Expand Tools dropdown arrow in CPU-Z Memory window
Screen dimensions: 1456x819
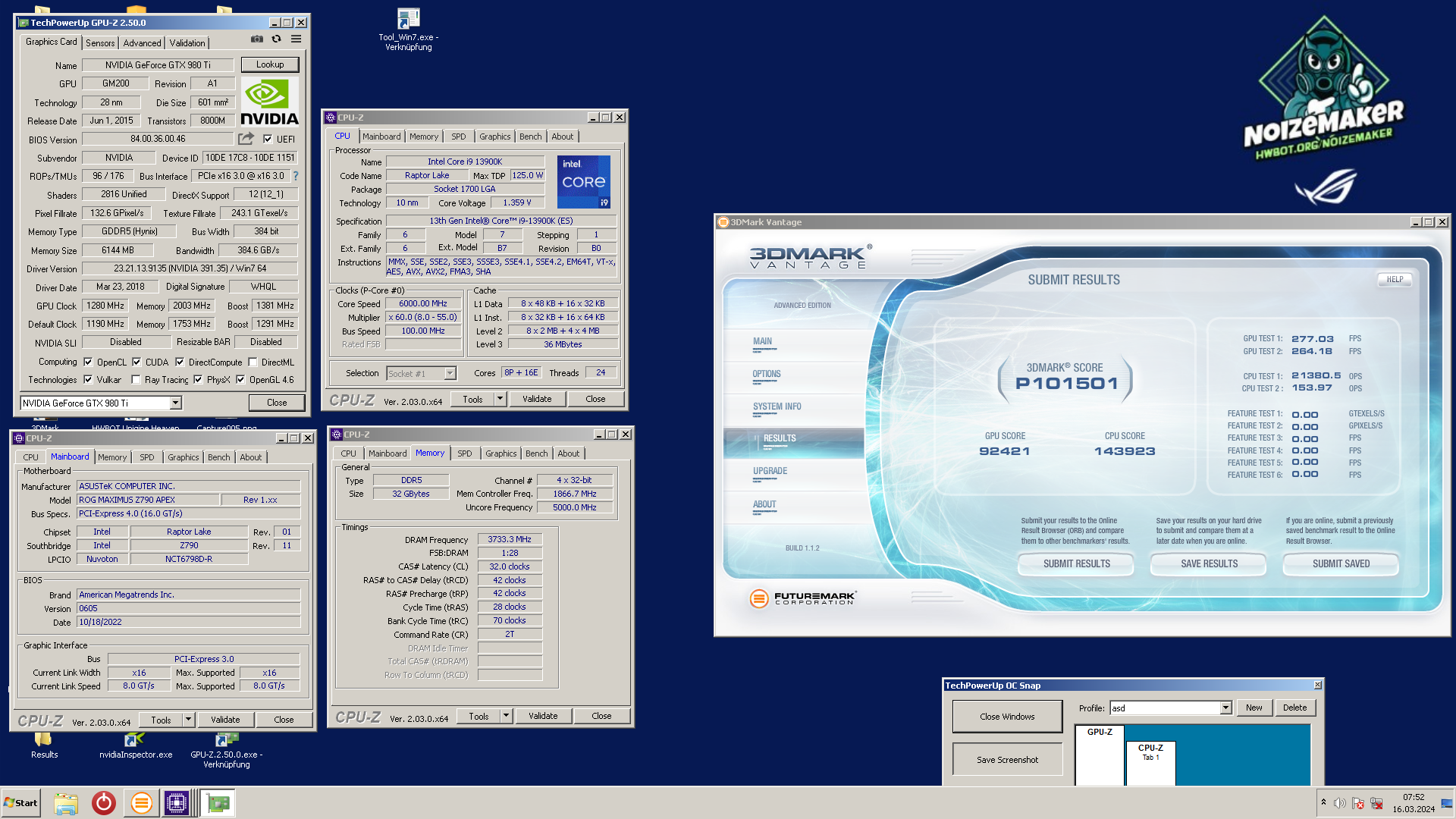point(506,716)
